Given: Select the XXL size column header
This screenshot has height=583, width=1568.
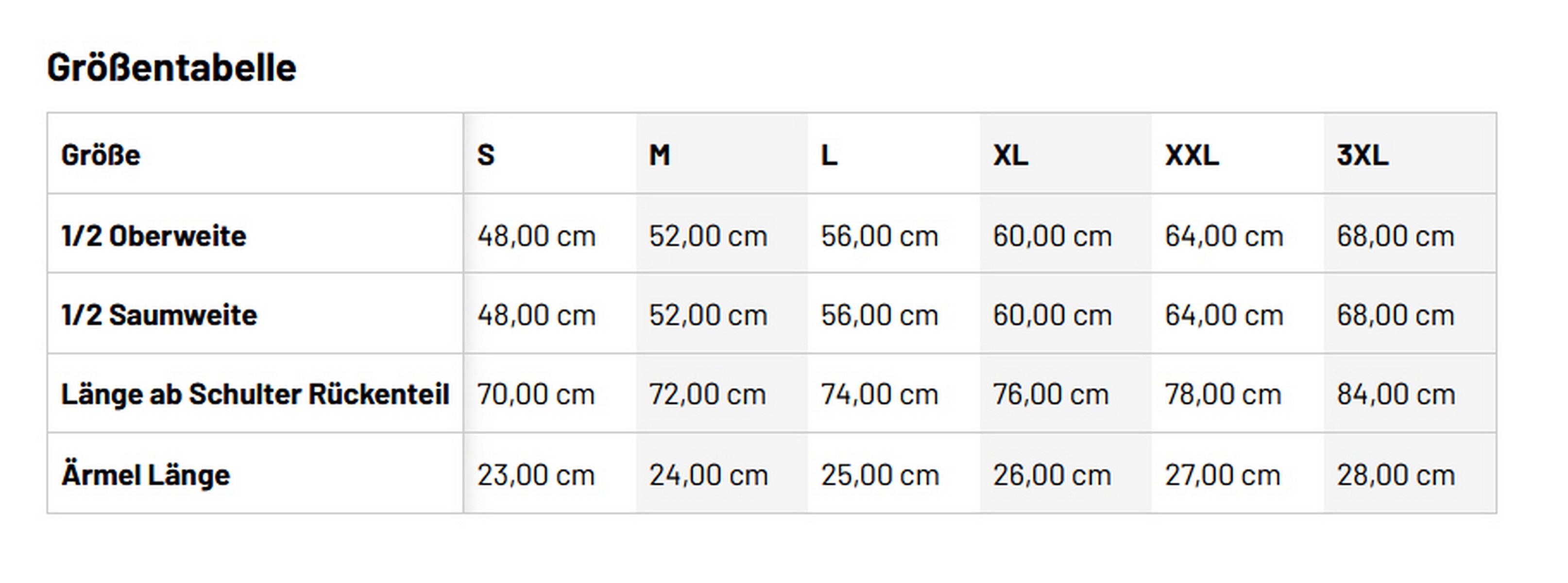Looking at the screenshot, I should [1192, 155].
